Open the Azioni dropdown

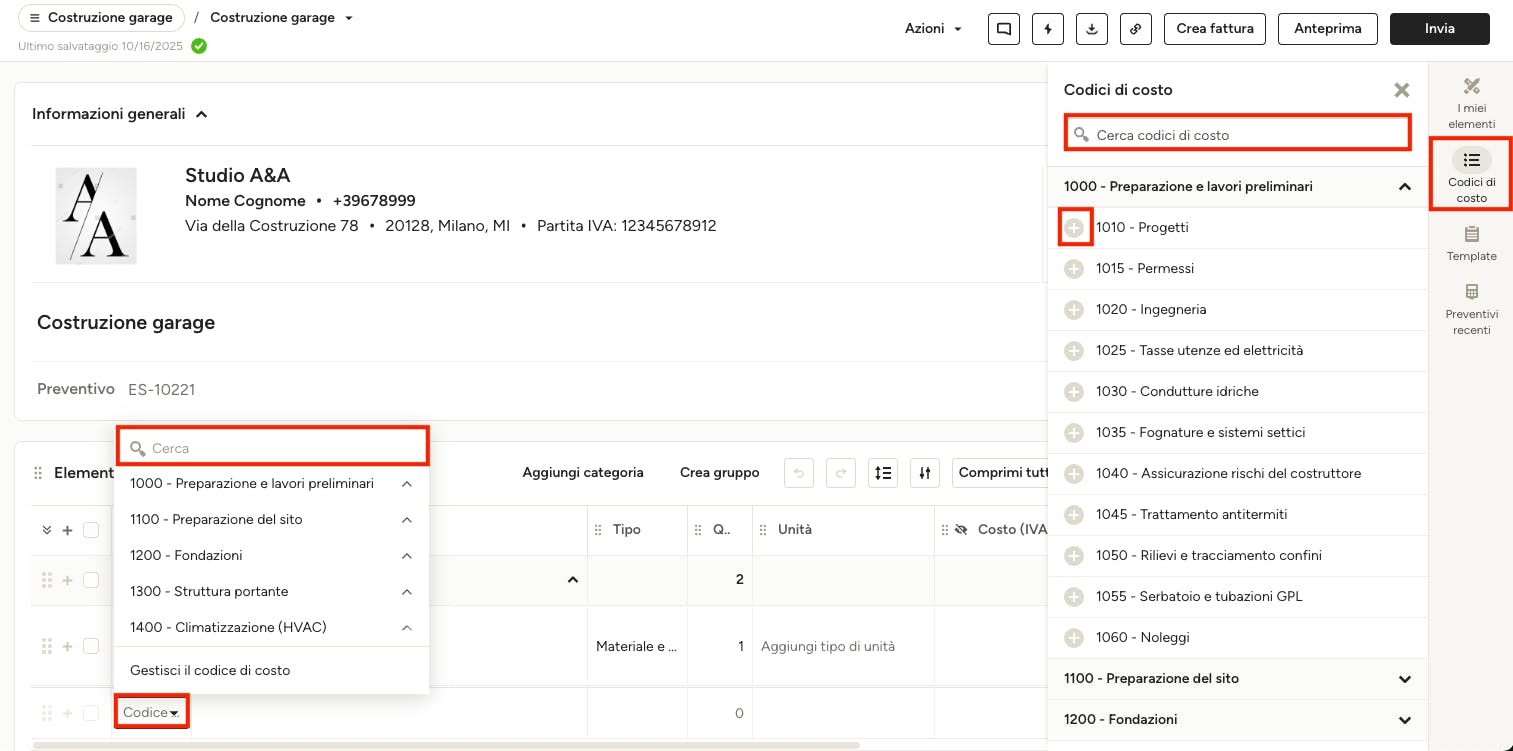coord(934,29)
